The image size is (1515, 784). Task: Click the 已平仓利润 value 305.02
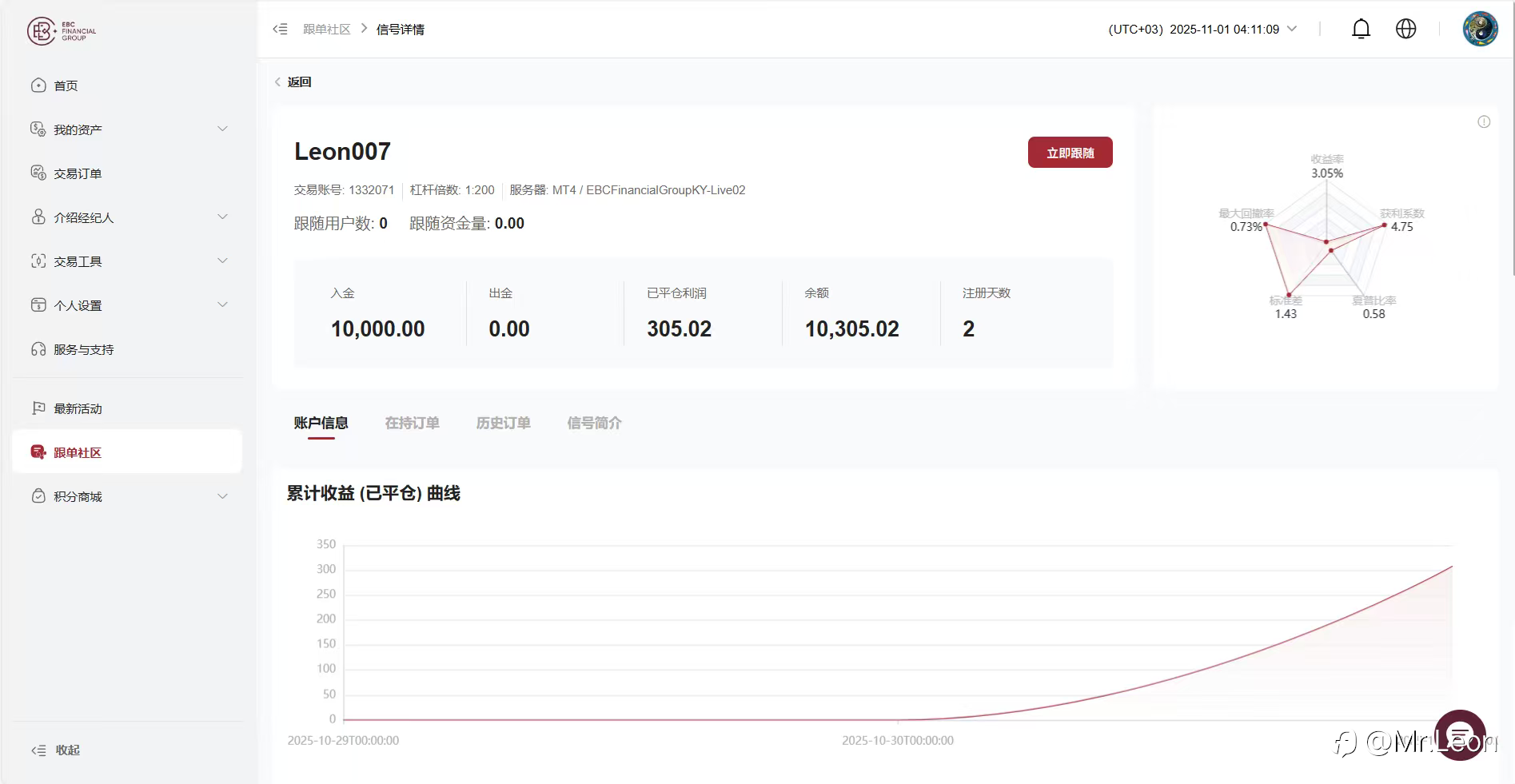click(679, 328)
